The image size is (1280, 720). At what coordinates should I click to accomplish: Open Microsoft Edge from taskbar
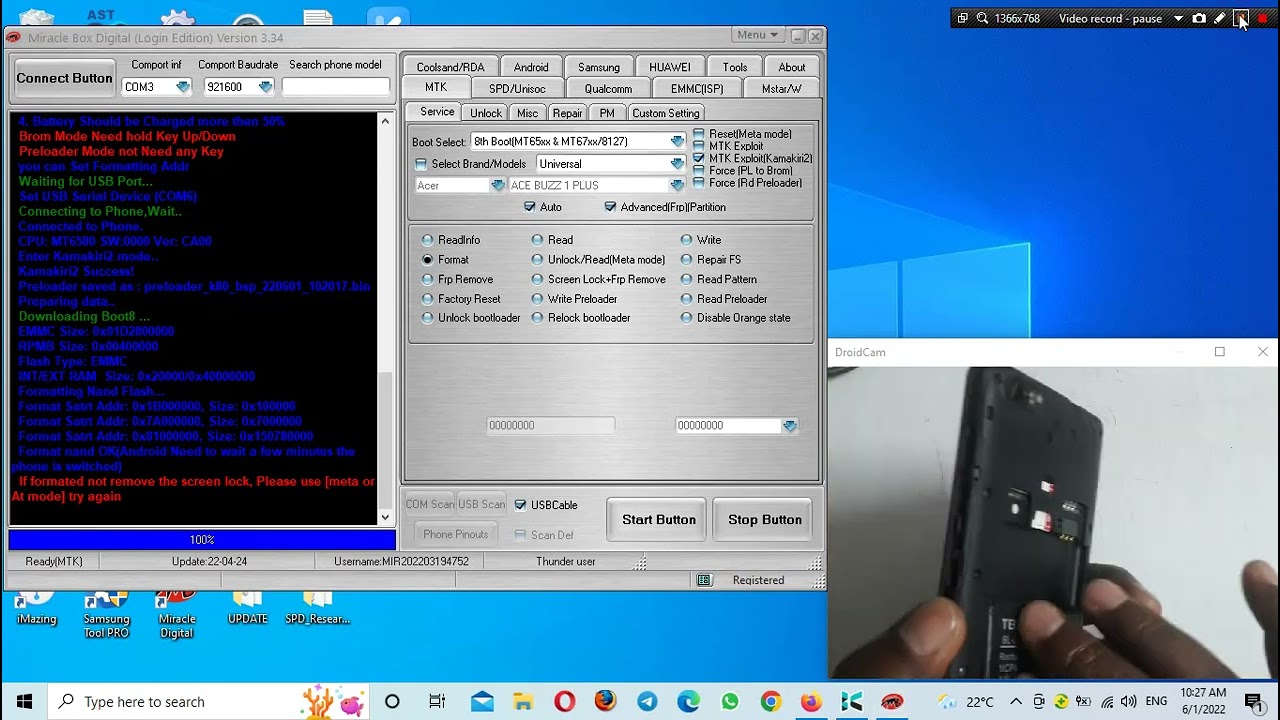coord(688,701)
